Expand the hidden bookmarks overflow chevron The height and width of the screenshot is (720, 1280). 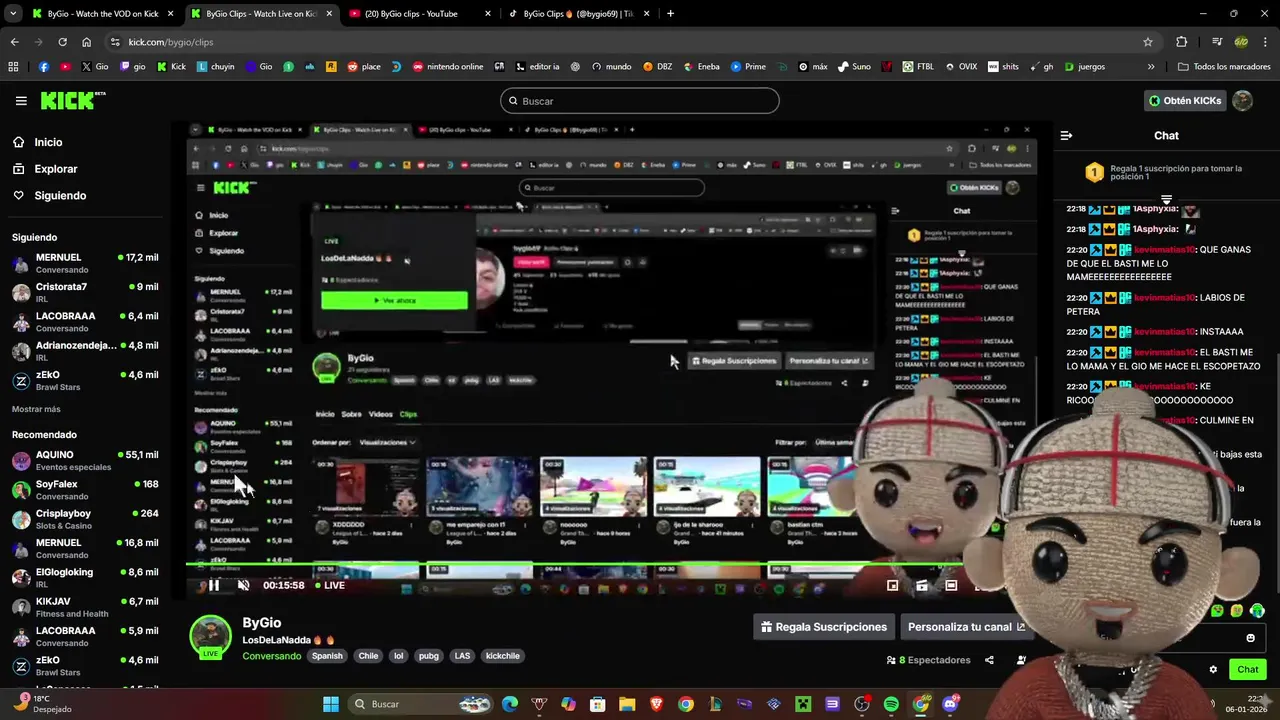1151,67
